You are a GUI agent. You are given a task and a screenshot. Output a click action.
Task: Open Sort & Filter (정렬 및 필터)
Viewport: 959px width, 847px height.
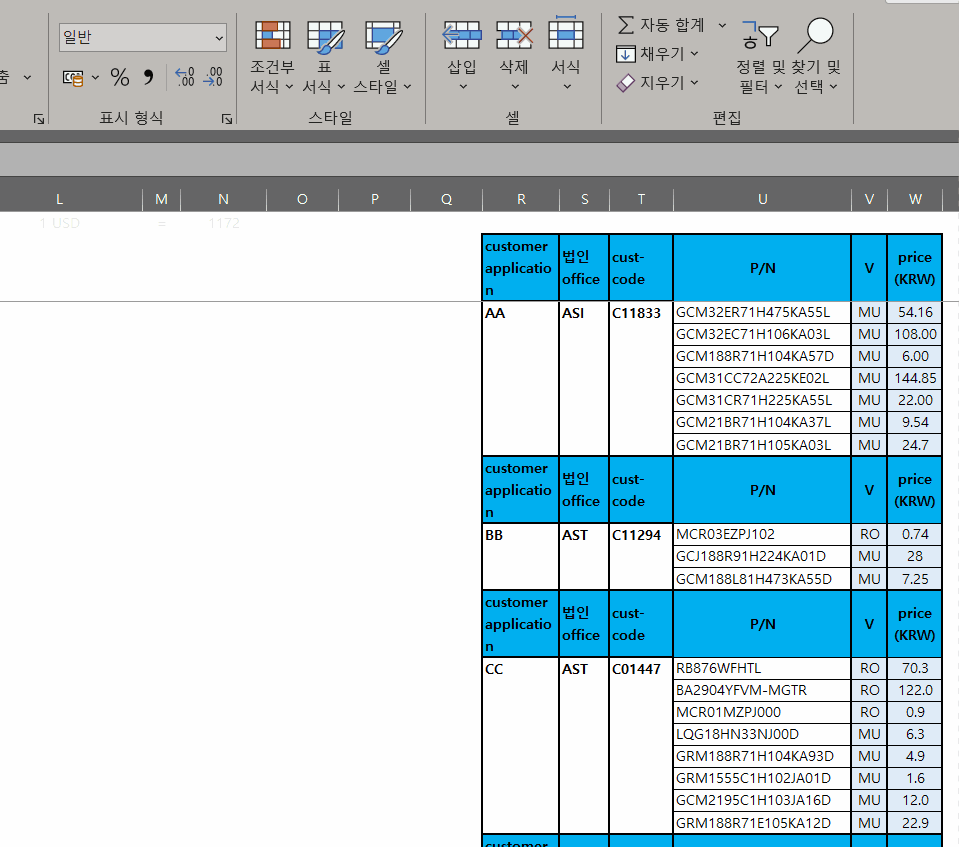click(x=760, y=56)
